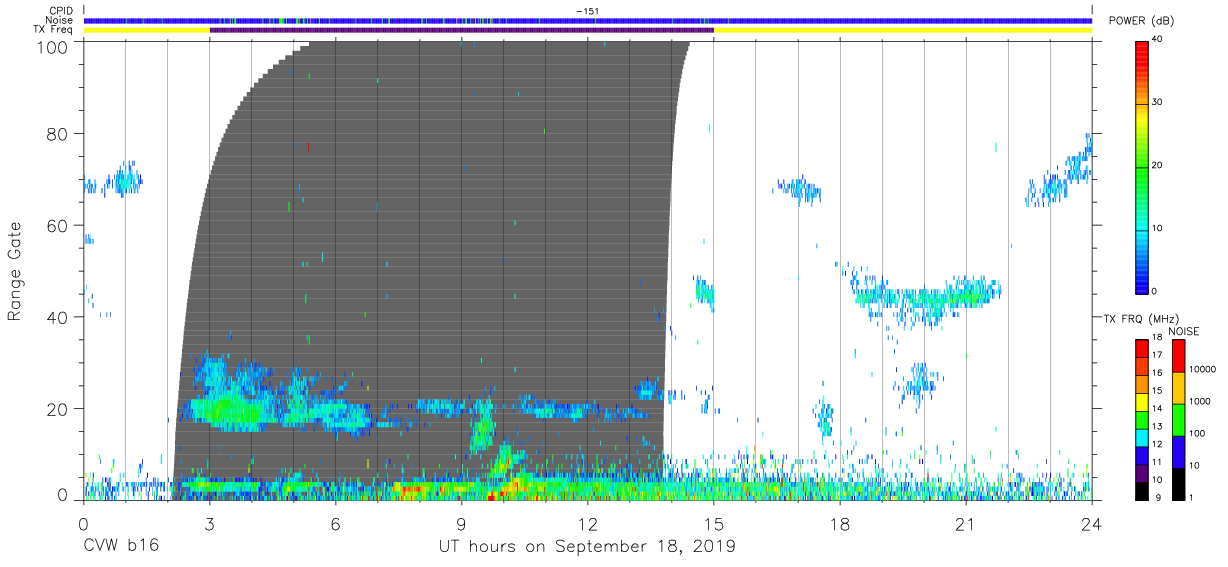Click y-axis tick label '100'
The image size is (1228, 567).
52,46
